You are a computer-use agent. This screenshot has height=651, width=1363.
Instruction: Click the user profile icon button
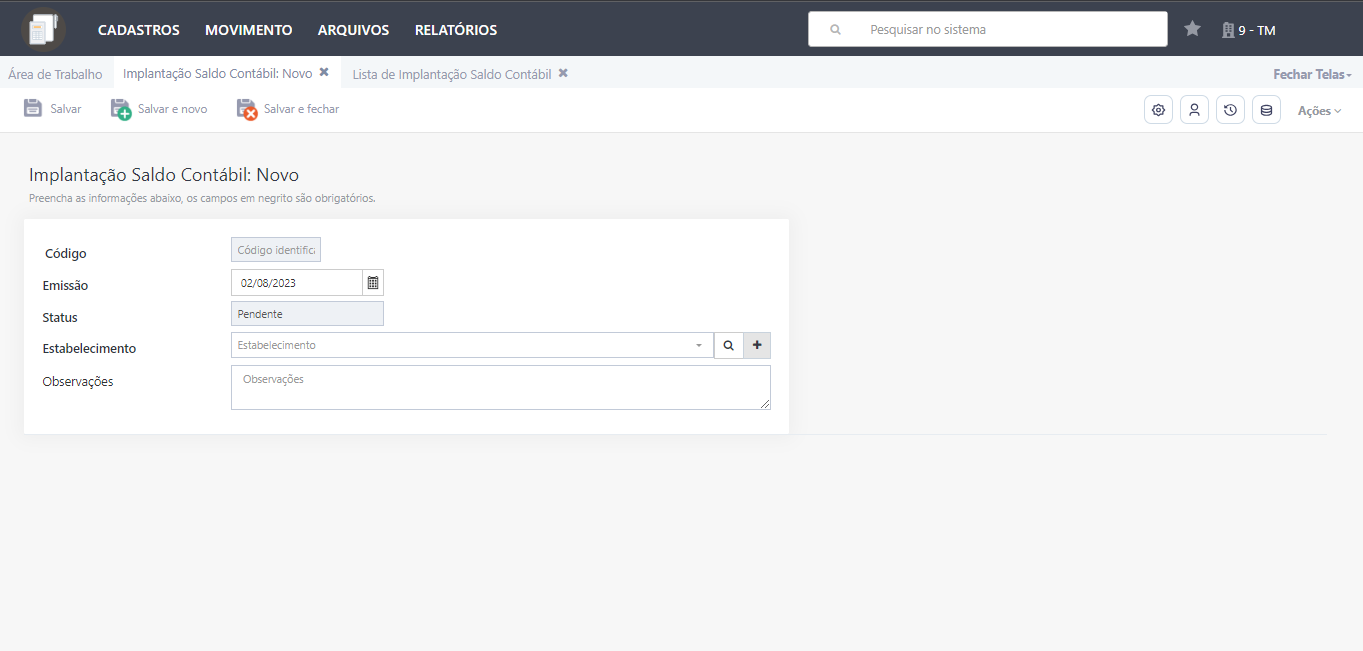click(1194, 110)
